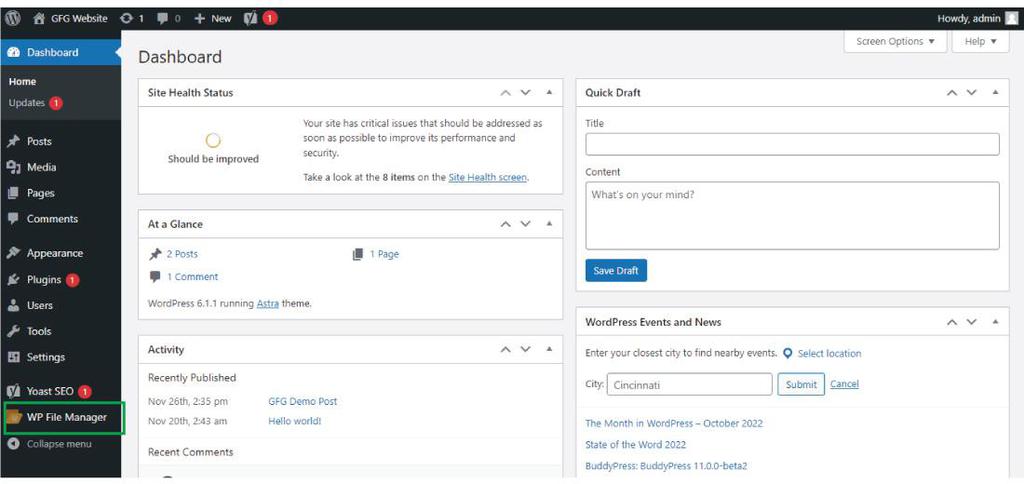
Task: Toggle the Site Health Status panel
Action: (x=549, y=93)
